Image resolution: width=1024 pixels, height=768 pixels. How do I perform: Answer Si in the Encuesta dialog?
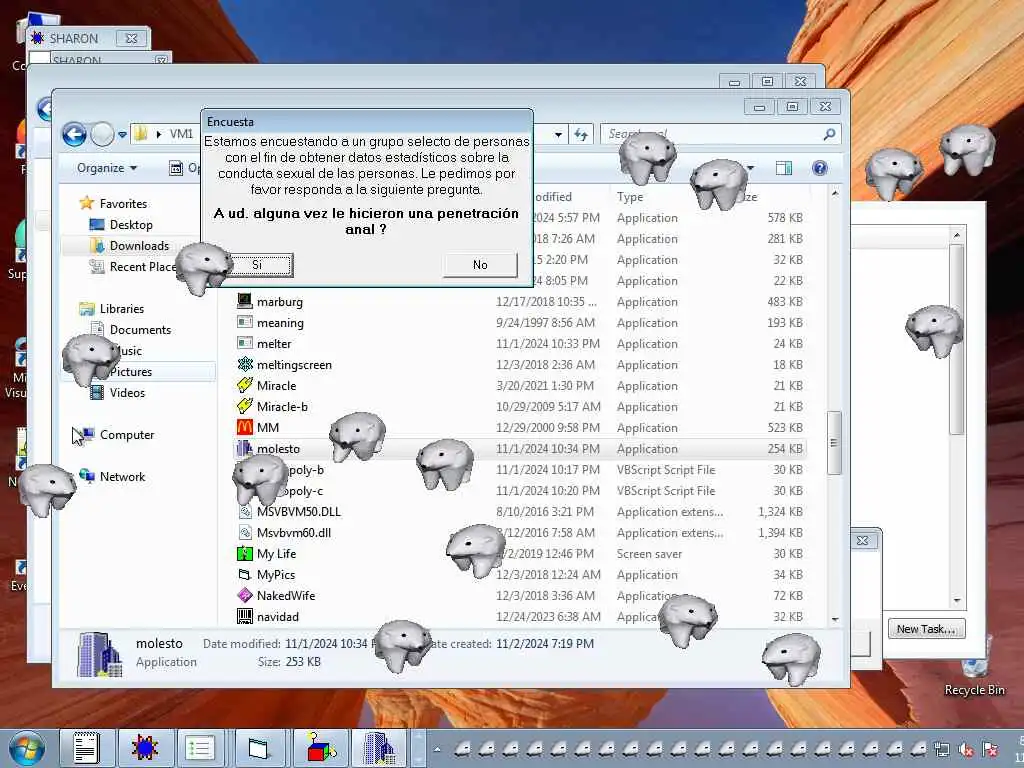[260, 265]
